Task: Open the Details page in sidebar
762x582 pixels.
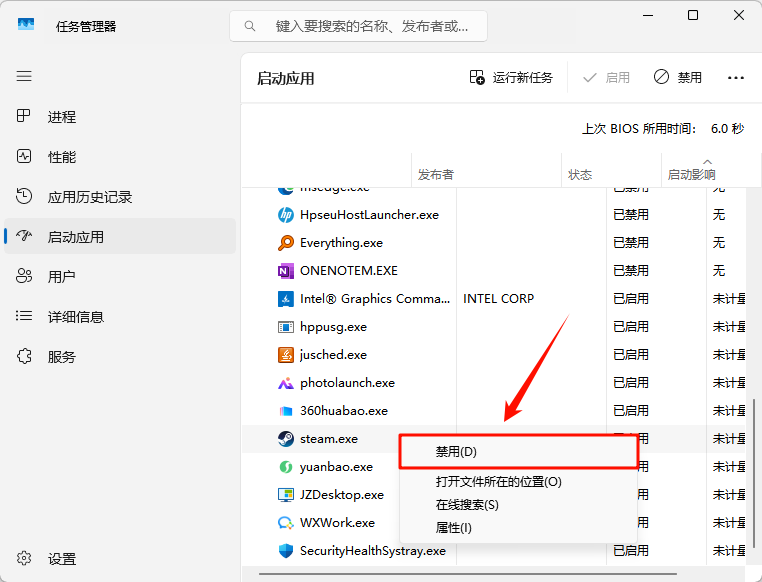Action: pyautogui.click(x=75, y=317)
